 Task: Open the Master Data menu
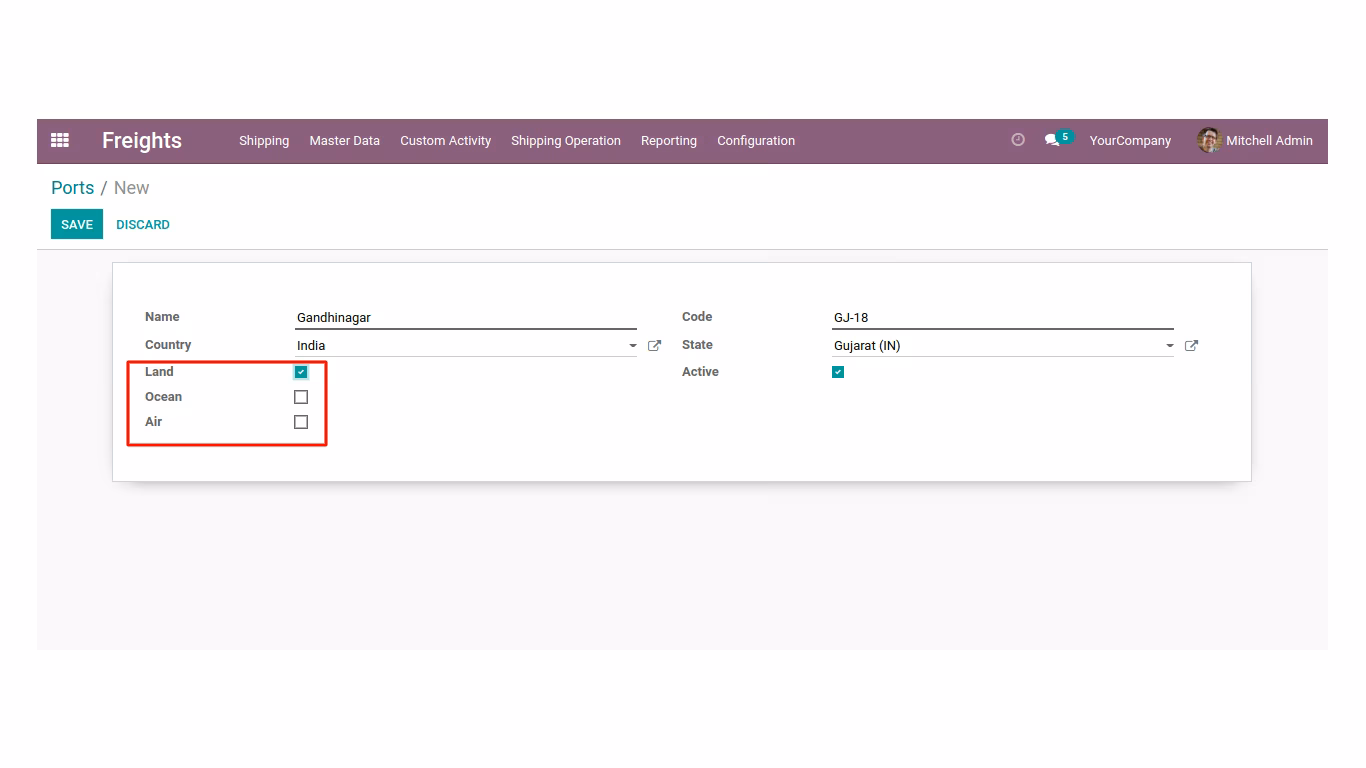pyautogui.click(x=345, y=141)
